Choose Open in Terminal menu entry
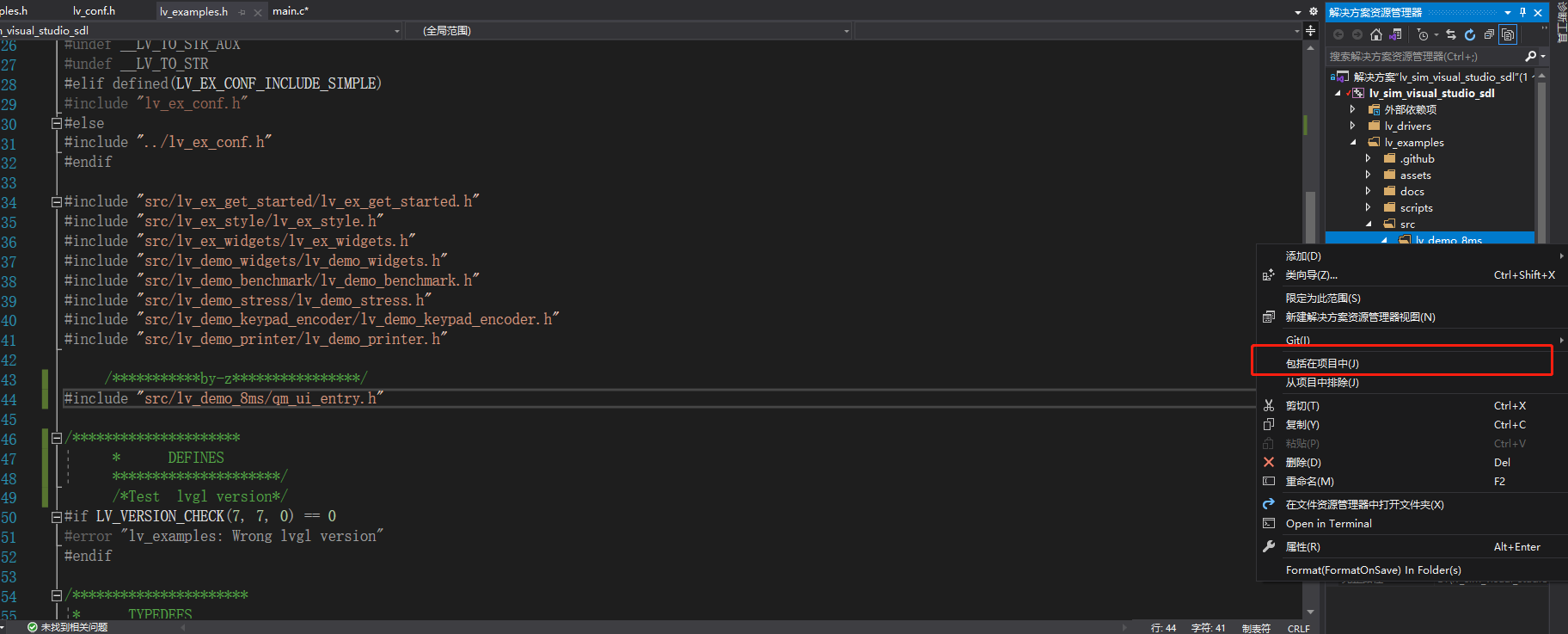 [x=1412, y=523]
